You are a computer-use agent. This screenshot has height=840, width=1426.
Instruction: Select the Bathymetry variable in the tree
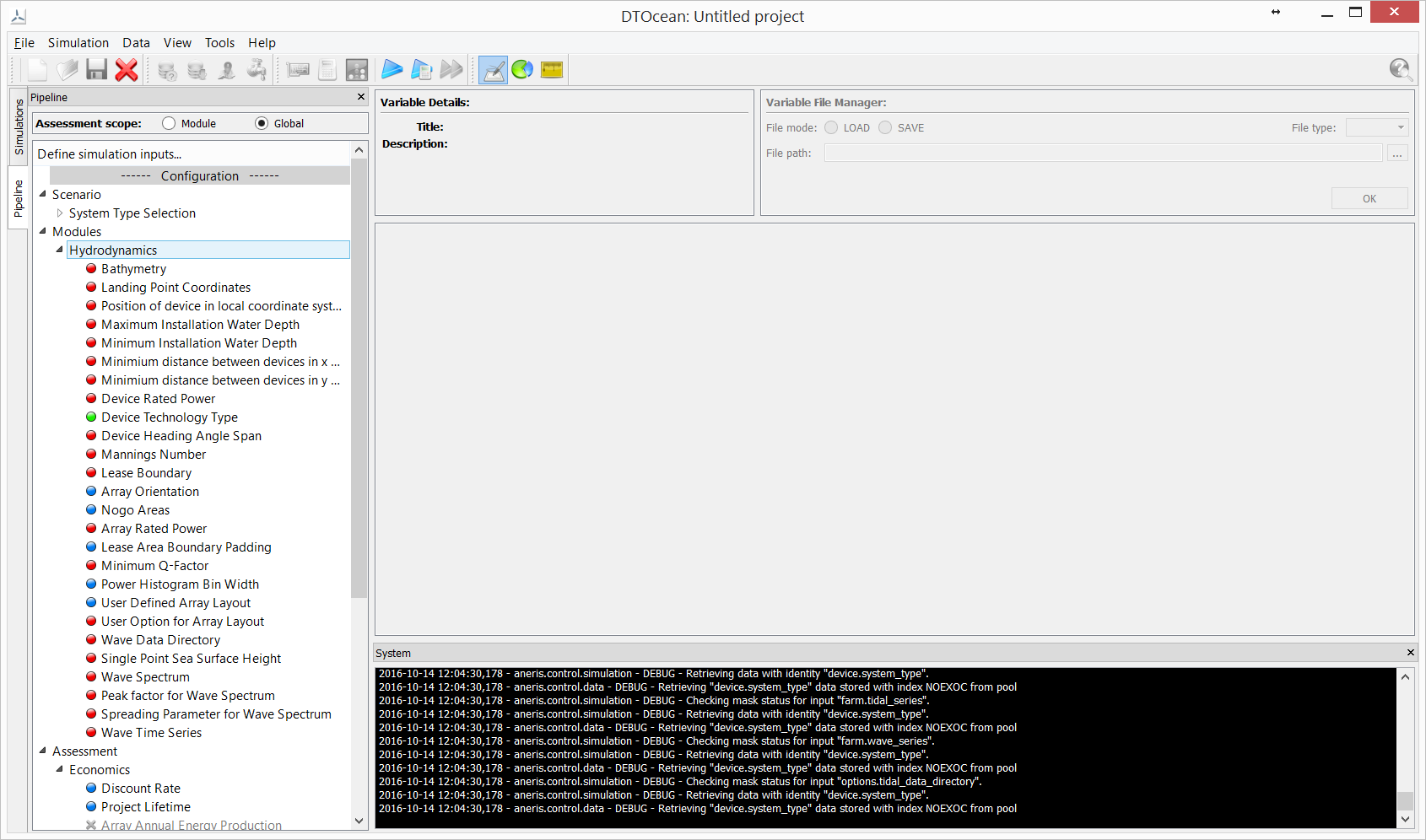click(133, 269)
